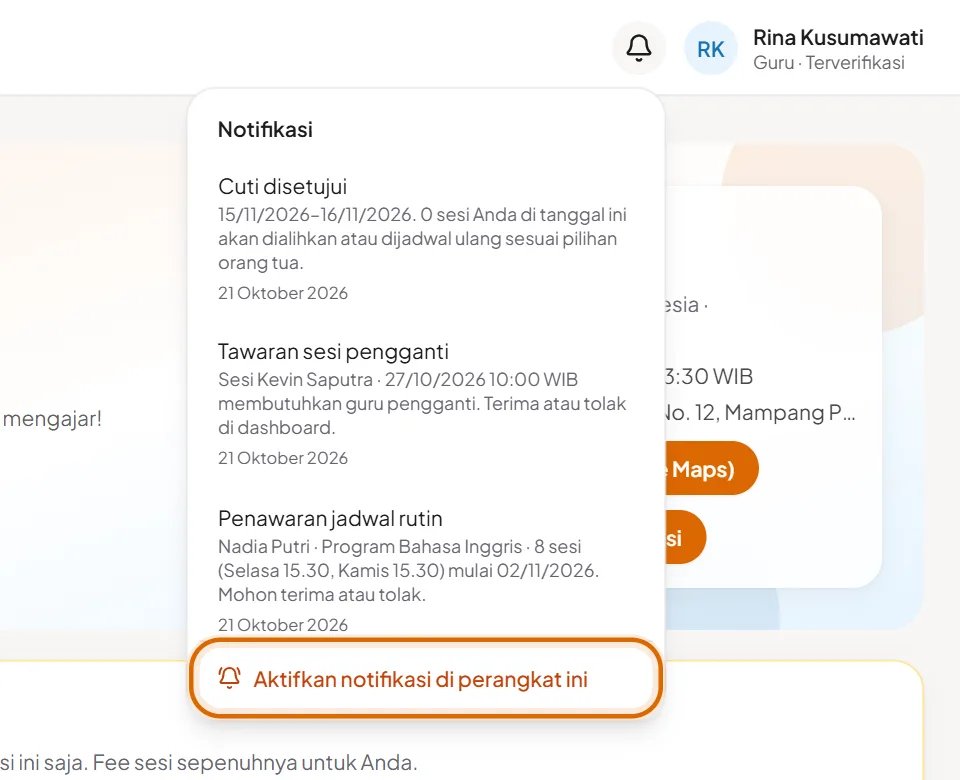
Task: Click the partly hidden orange button below Maps
Action: 686,537
